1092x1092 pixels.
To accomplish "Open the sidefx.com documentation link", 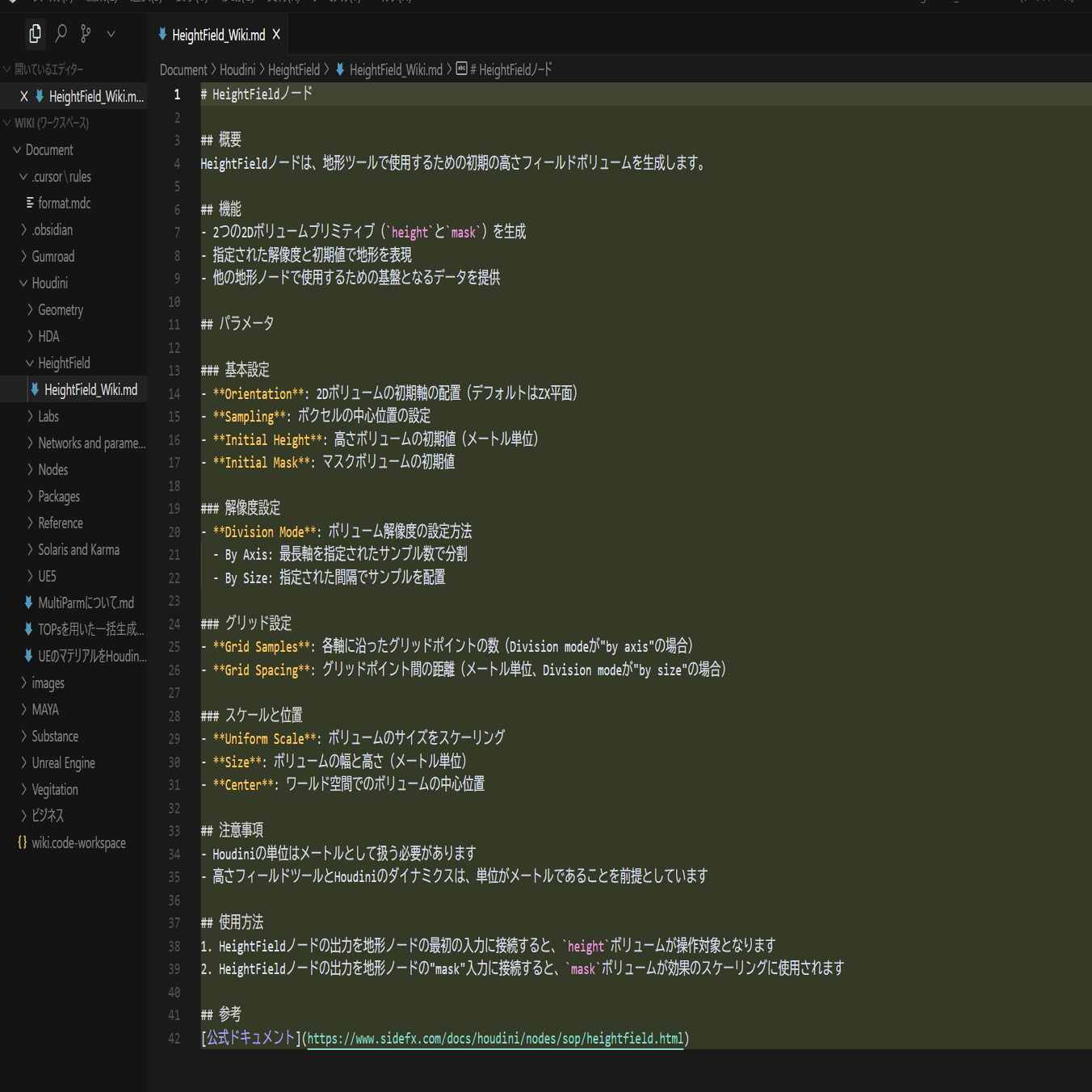I will [495, 1039].
